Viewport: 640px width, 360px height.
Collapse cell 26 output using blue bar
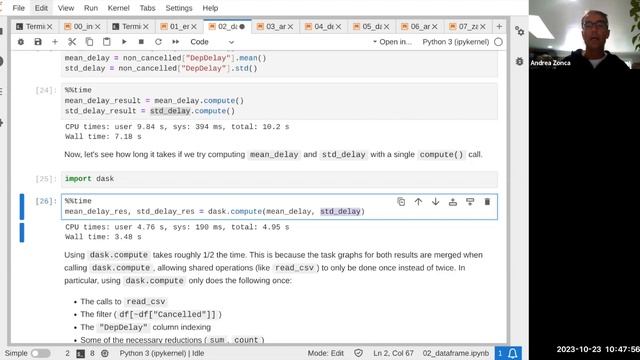22,232
